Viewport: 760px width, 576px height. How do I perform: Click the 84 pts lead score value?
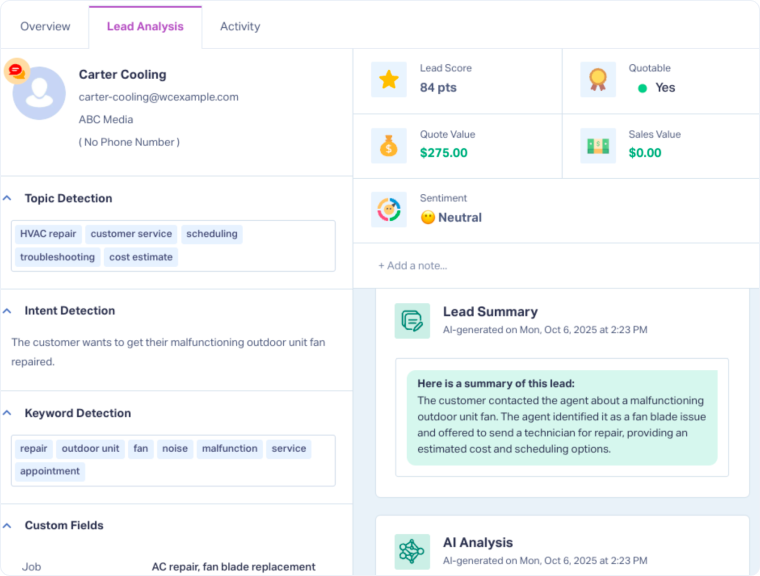[x=438, y=88]
